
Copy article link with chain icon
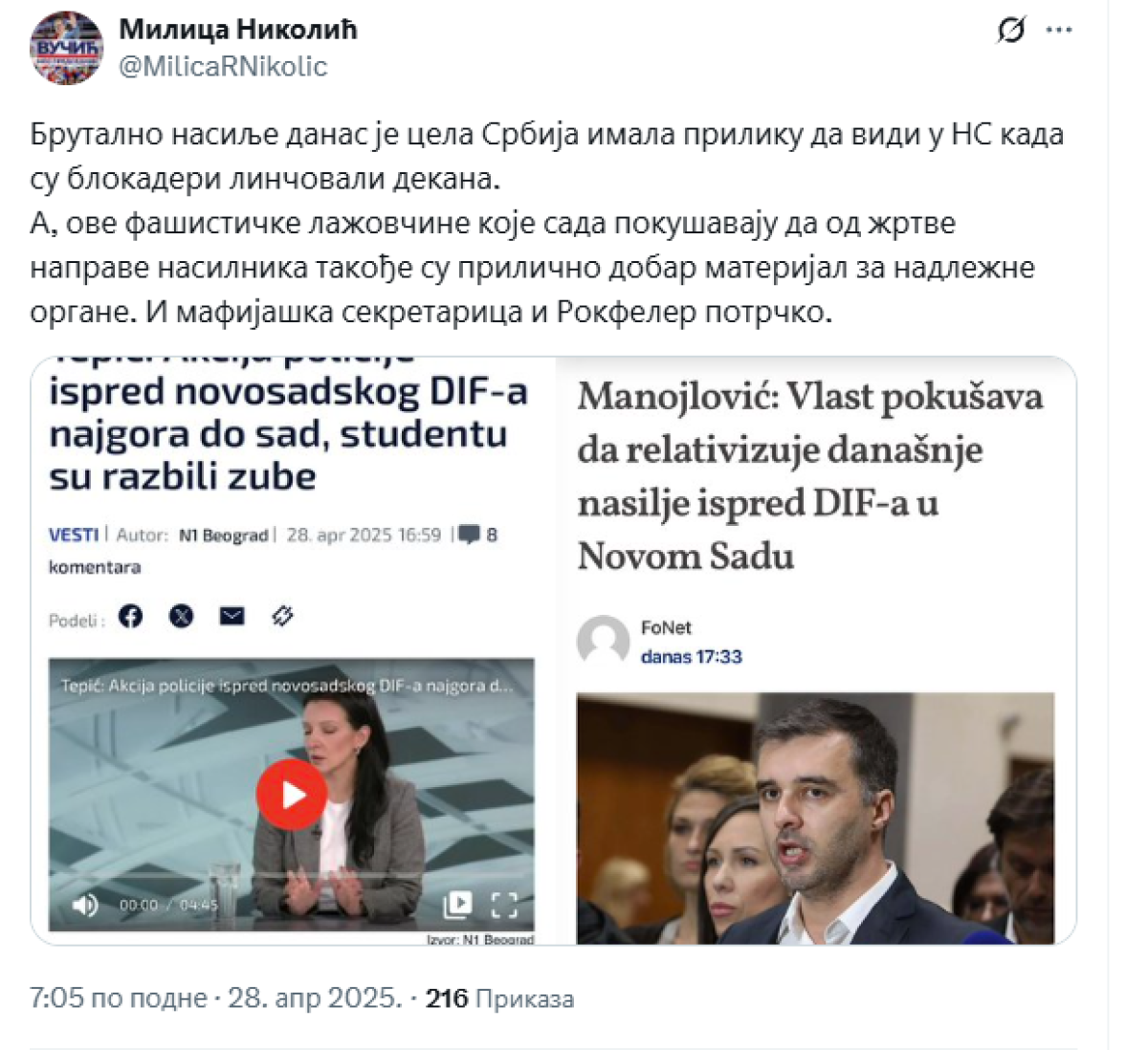(x=282, y=616)
